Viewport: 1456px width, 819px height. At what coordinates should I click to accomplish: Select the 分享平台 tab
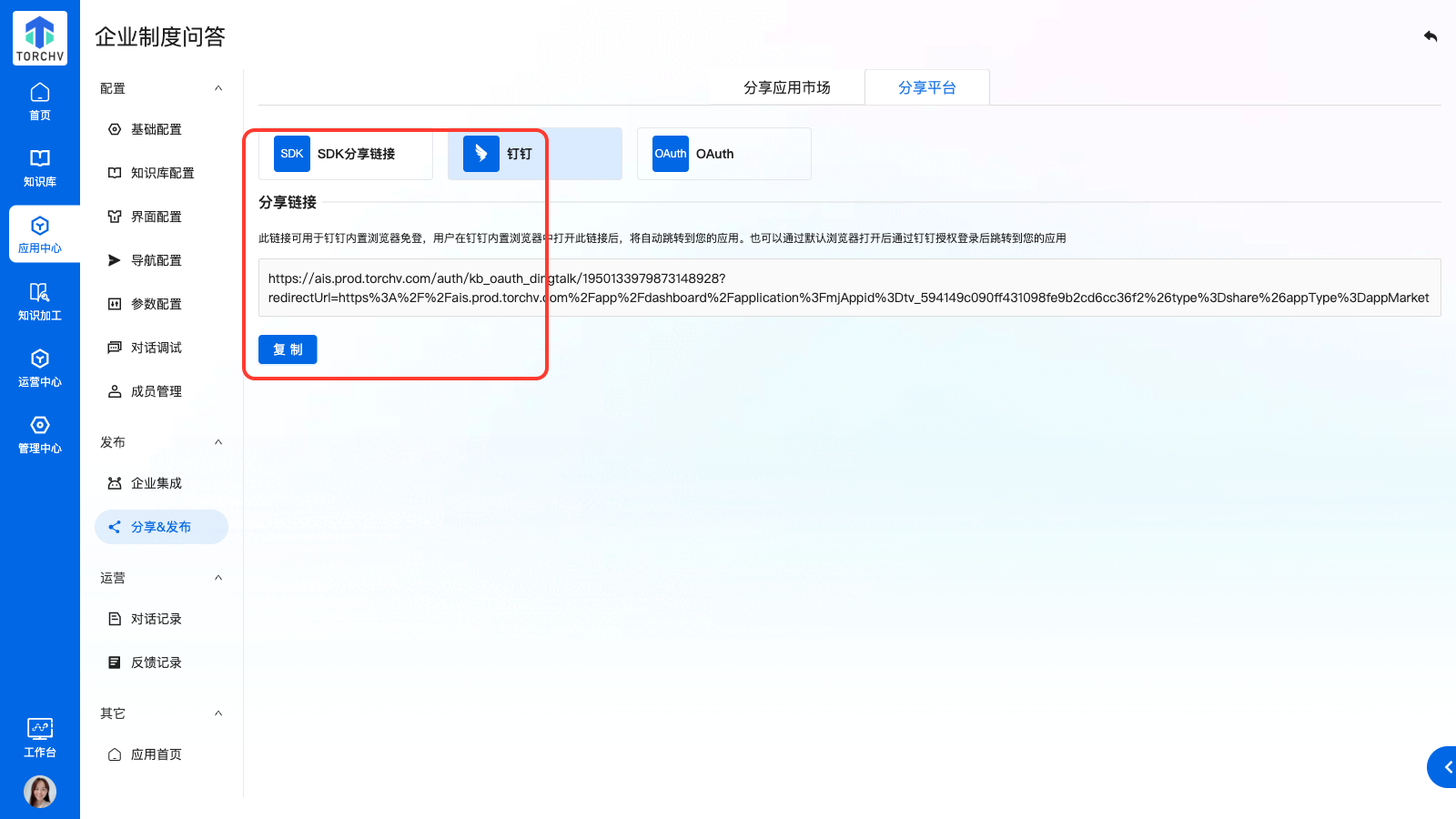(x=926, y=87)
